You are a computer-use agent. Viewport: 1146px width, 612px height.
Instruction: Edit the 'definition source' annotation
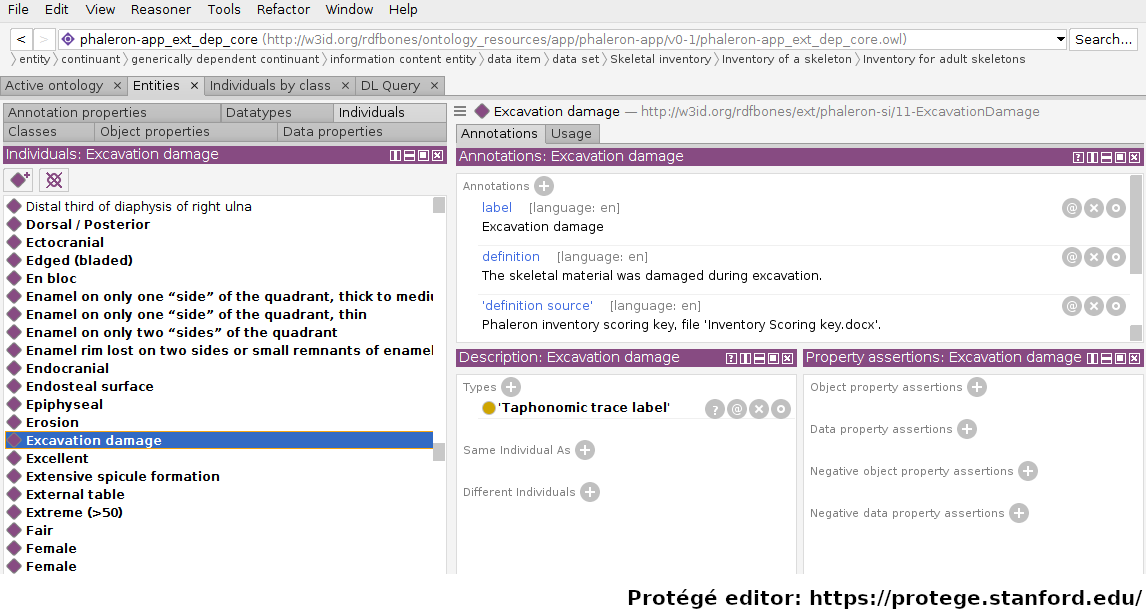point(1115,306)
